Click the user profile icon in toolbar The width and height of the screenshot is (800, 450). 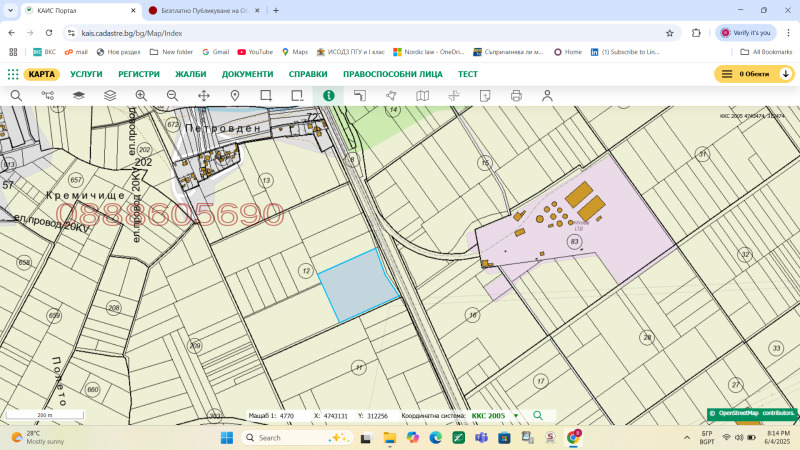pyautogui.click(x=547, y=96)
